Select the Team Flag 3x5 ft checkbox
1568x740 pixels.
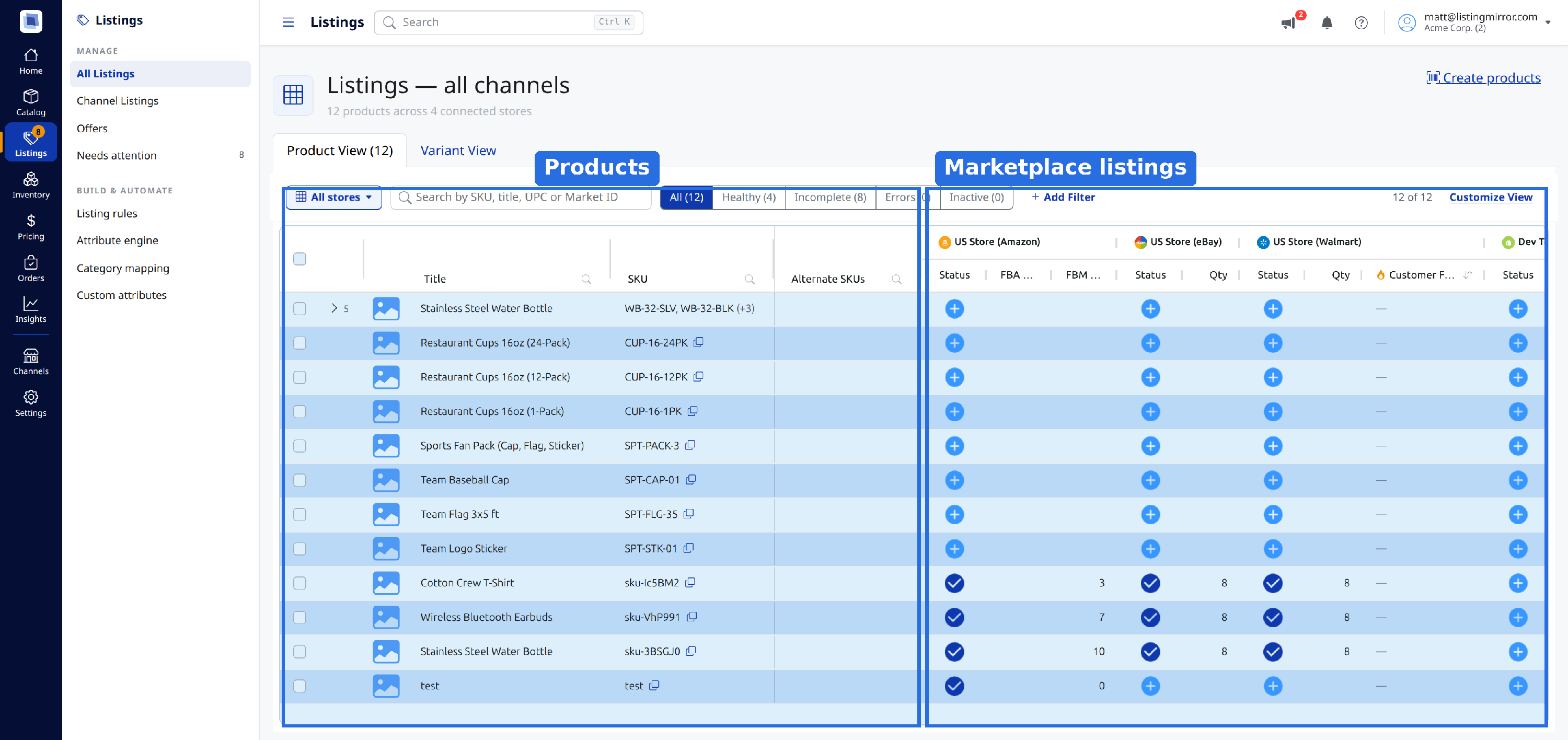[x=299, y=514]
